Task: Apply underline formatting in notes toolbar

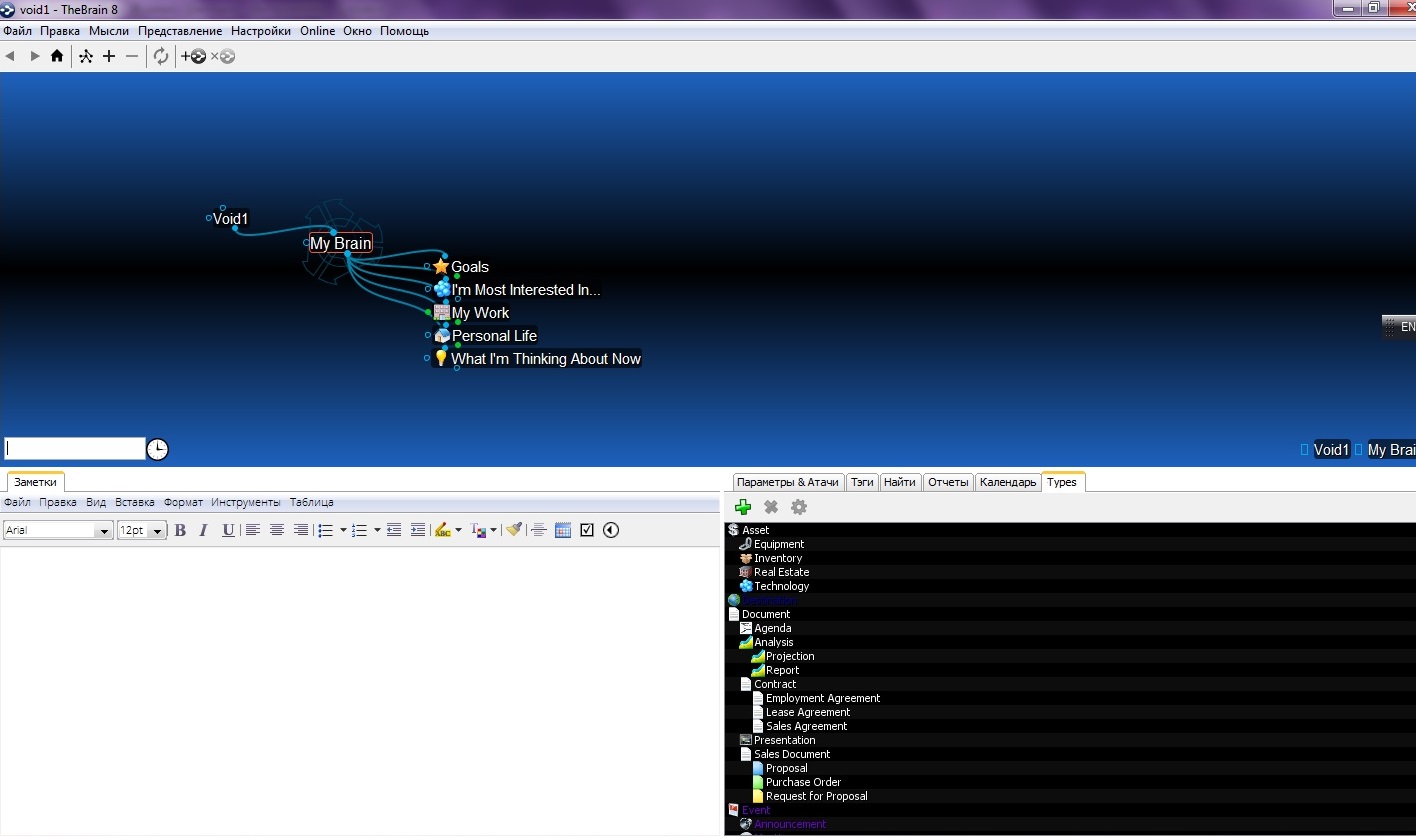Action: coord(228,530)
